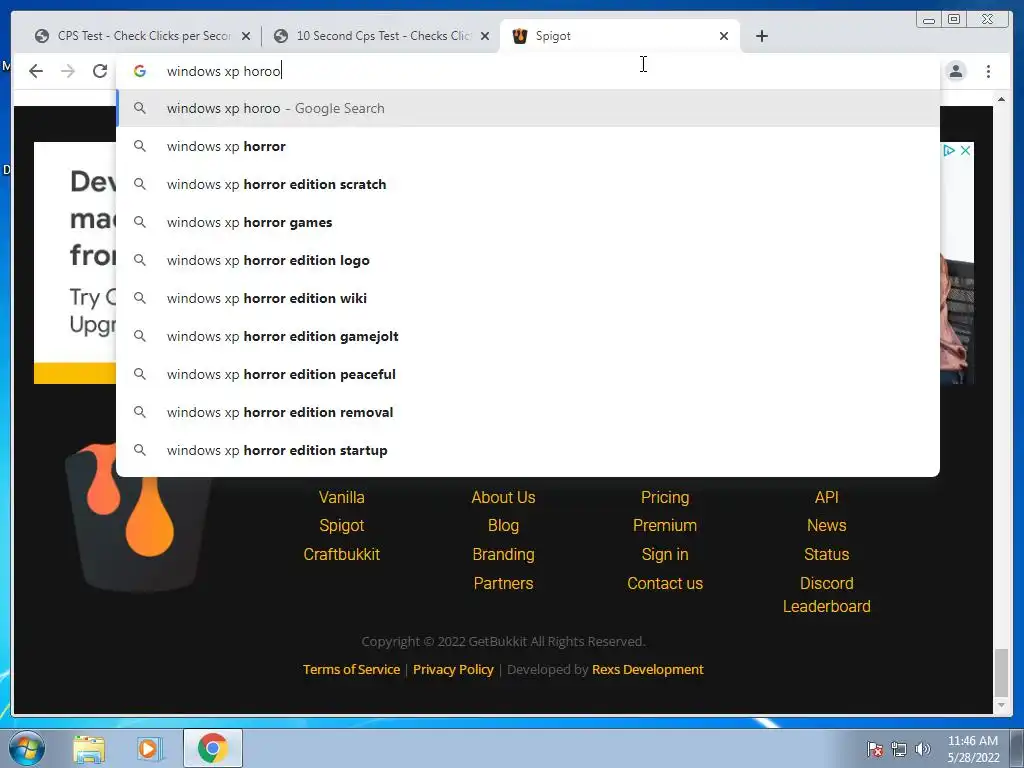Open the News footer link
The image size is (1024, 768).
tap(827, 525)
